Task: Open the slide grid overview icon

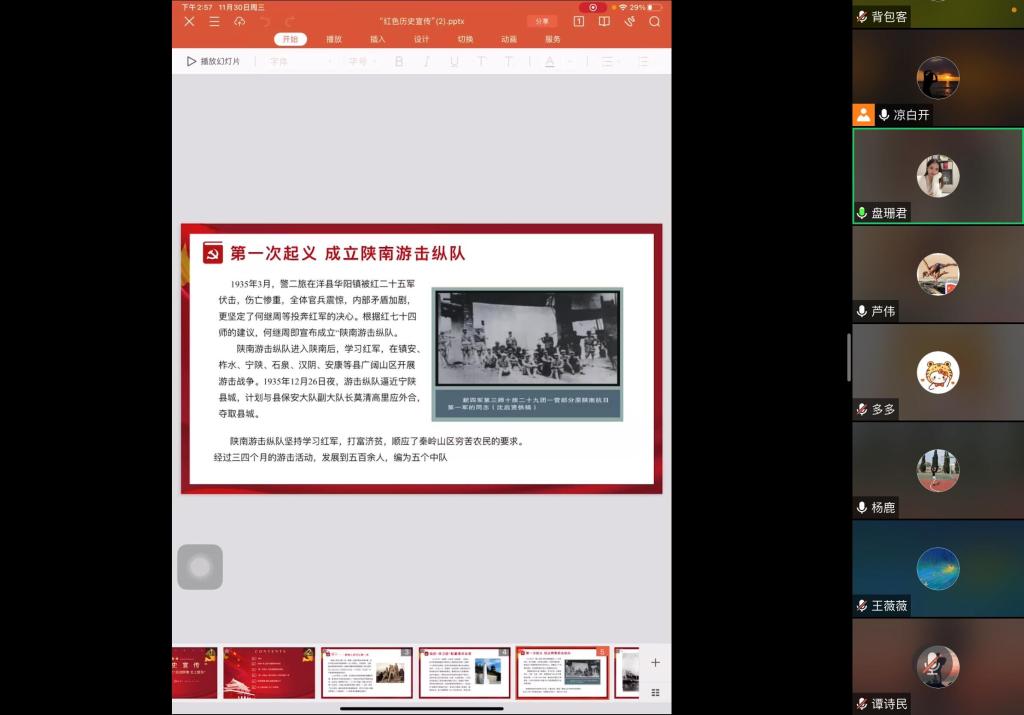Action: pos(656,691)
